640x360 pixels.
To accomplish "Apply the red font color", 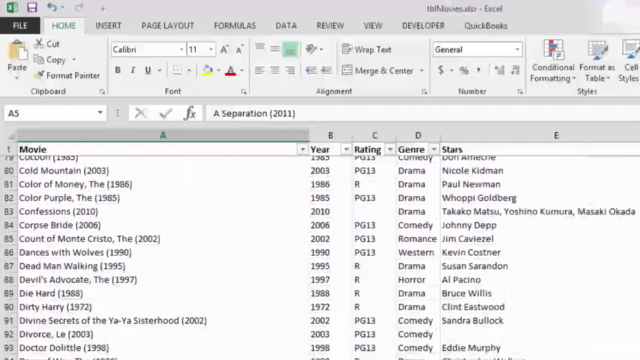I will pos(231,70).
